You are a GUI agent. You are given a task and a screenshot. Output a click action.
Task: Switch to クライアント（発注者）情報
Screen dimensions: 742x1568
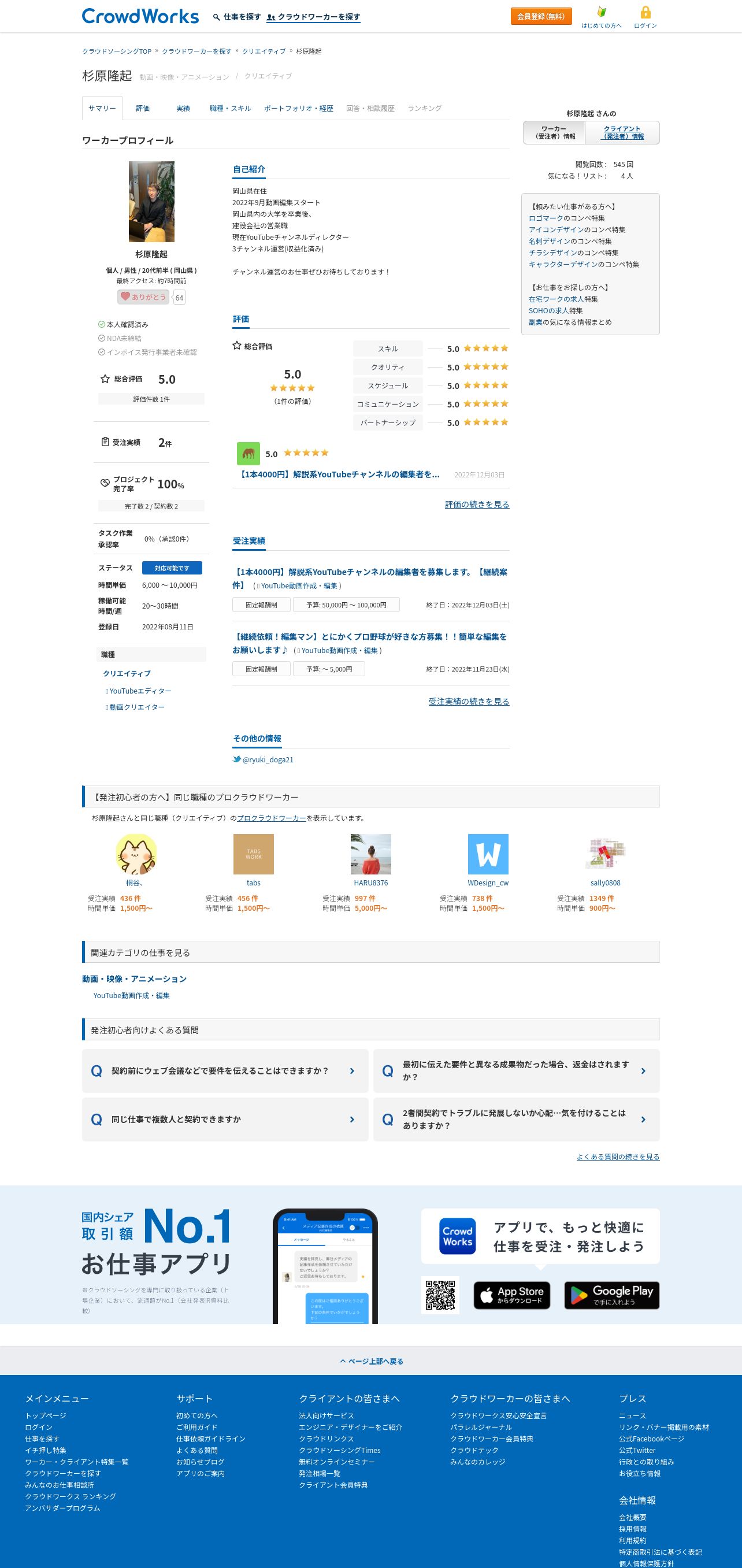point(622,133)
